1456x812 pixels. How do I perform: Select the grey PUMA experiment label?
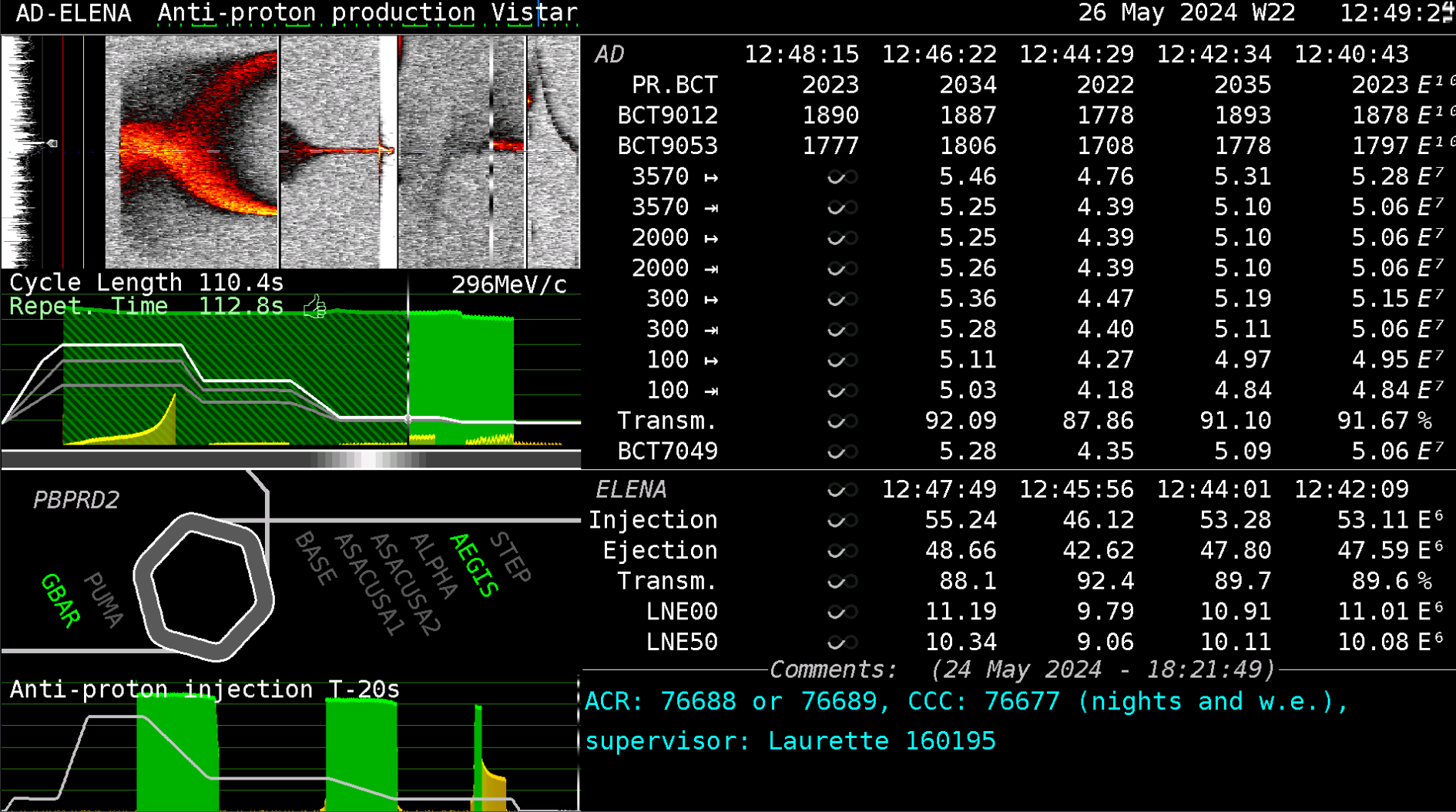coord(103,599)
